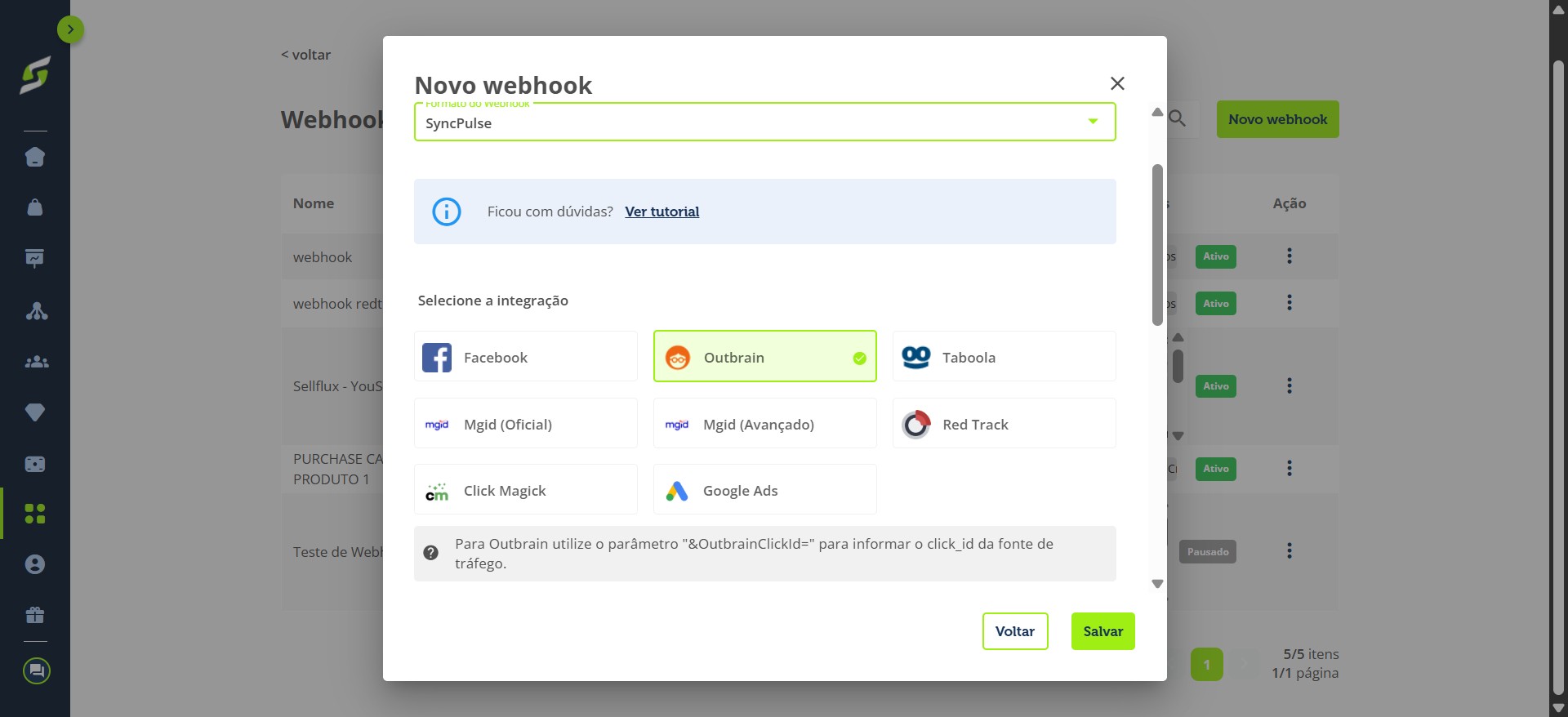
Task: Click the SyncPulse logo in the sidebar
Action: [35, 75]
